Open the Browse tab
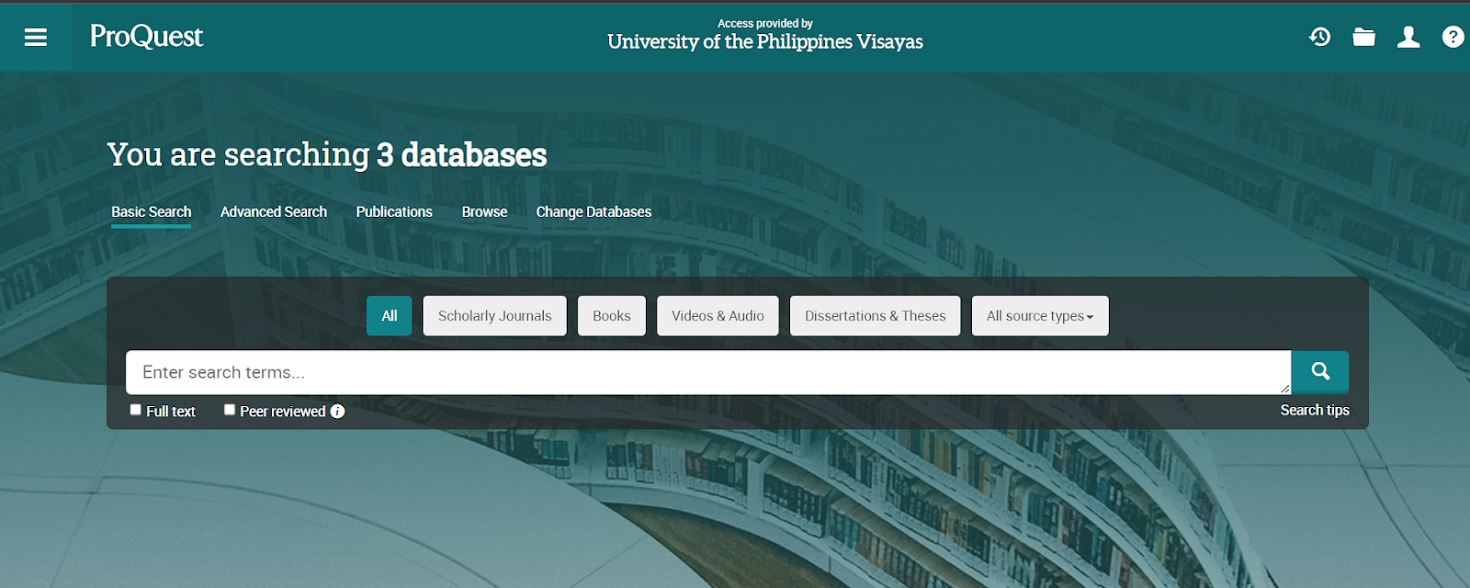 [x=485, y=212]
